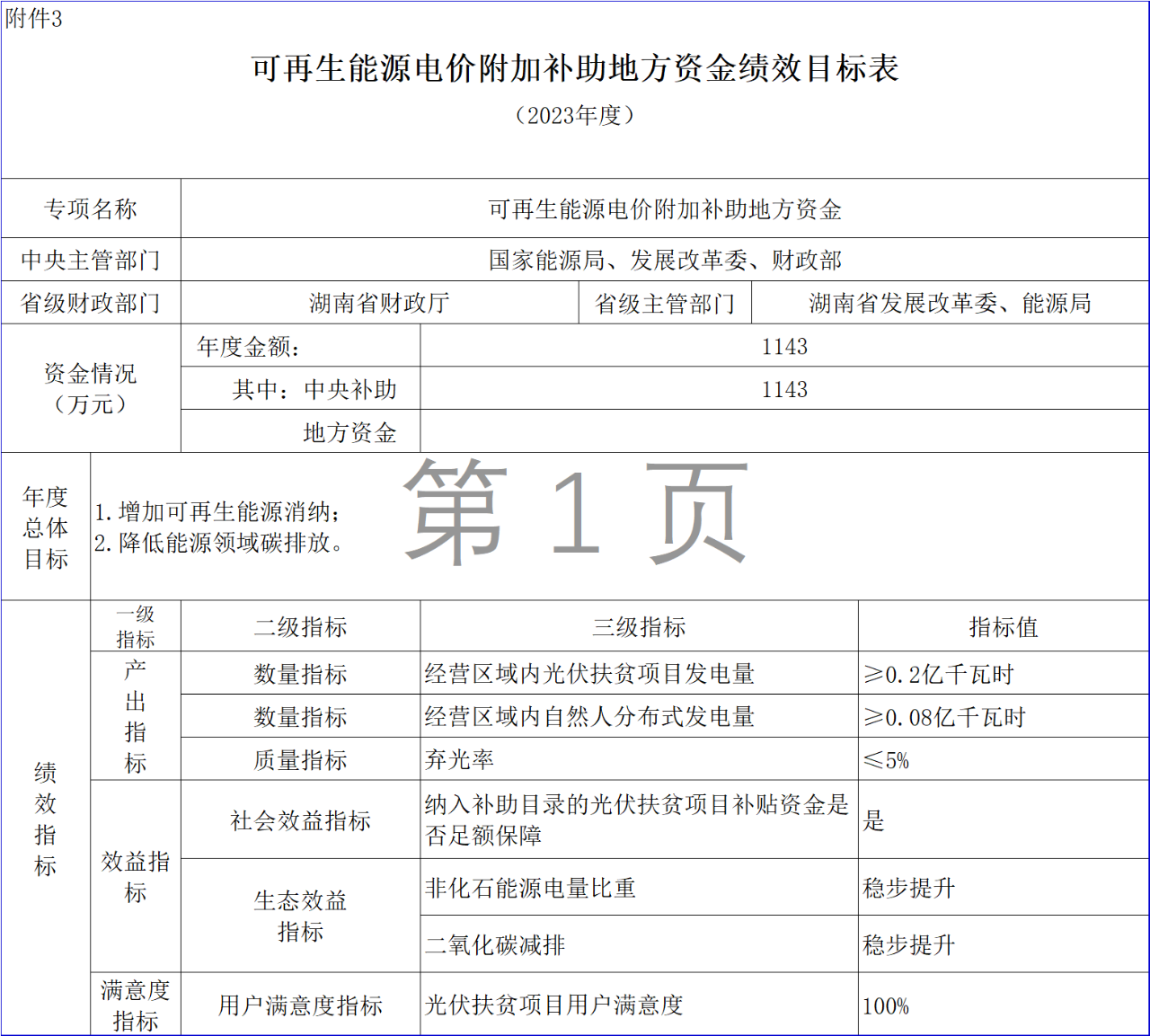This screenshot has width=1150, height=1036.
Task: Click '数量指标' in the 自然人分布式发电量 row
Action: pos(300,716)
